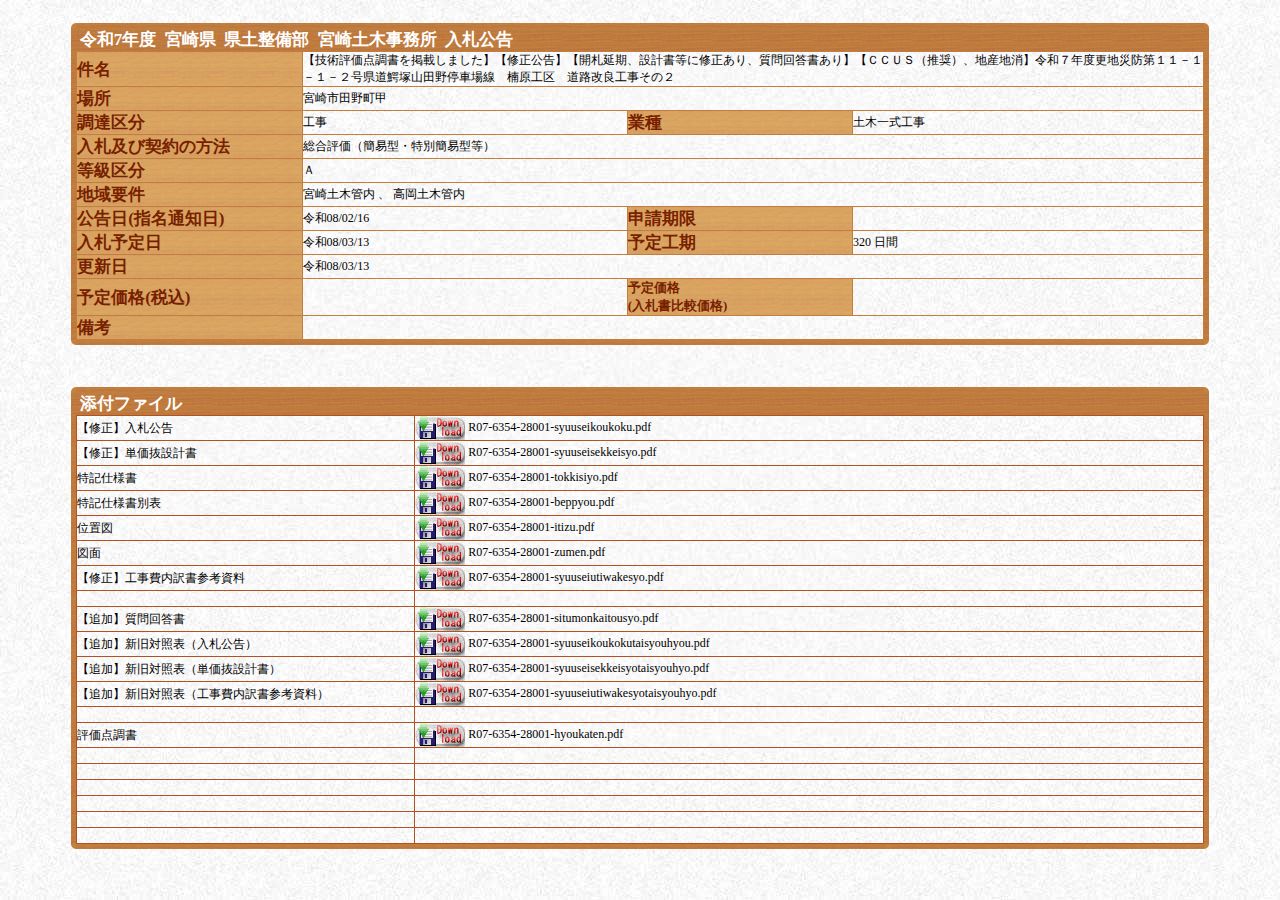Download the tokkisiyo.pdf special specification file

pos(441,478)
